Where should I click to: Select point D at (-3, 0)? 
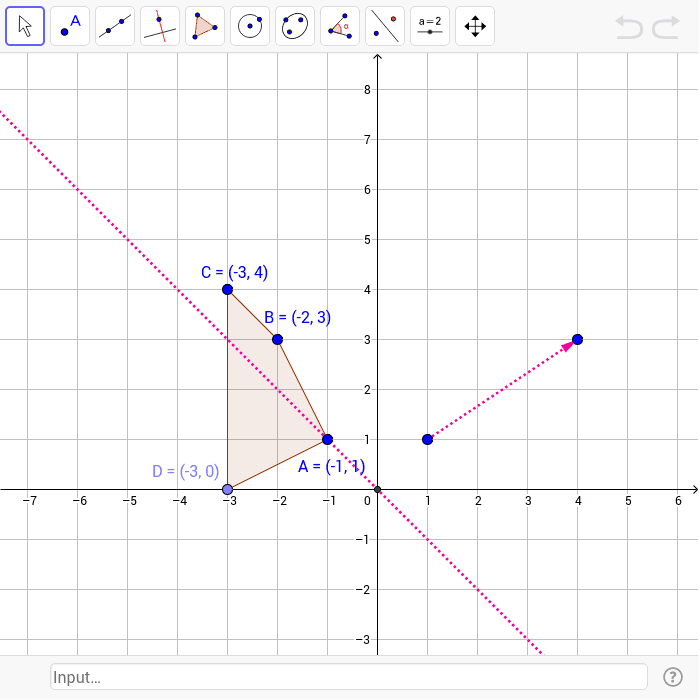[x=227, y=489]
